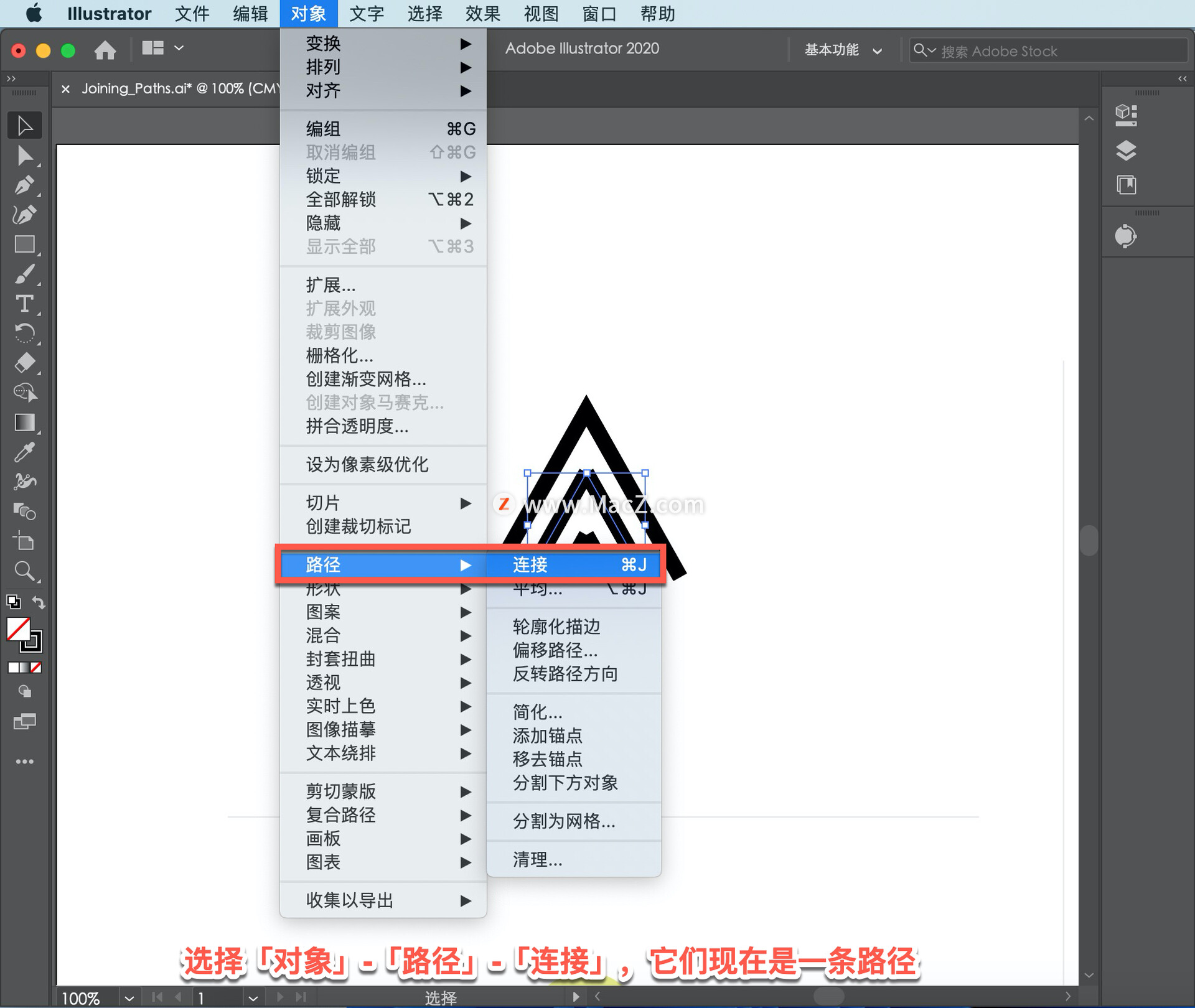Viewport: 1195px width, 1008px height.
Task: Open the zoom level 100% dropdown
Action: tap(129, 998)
